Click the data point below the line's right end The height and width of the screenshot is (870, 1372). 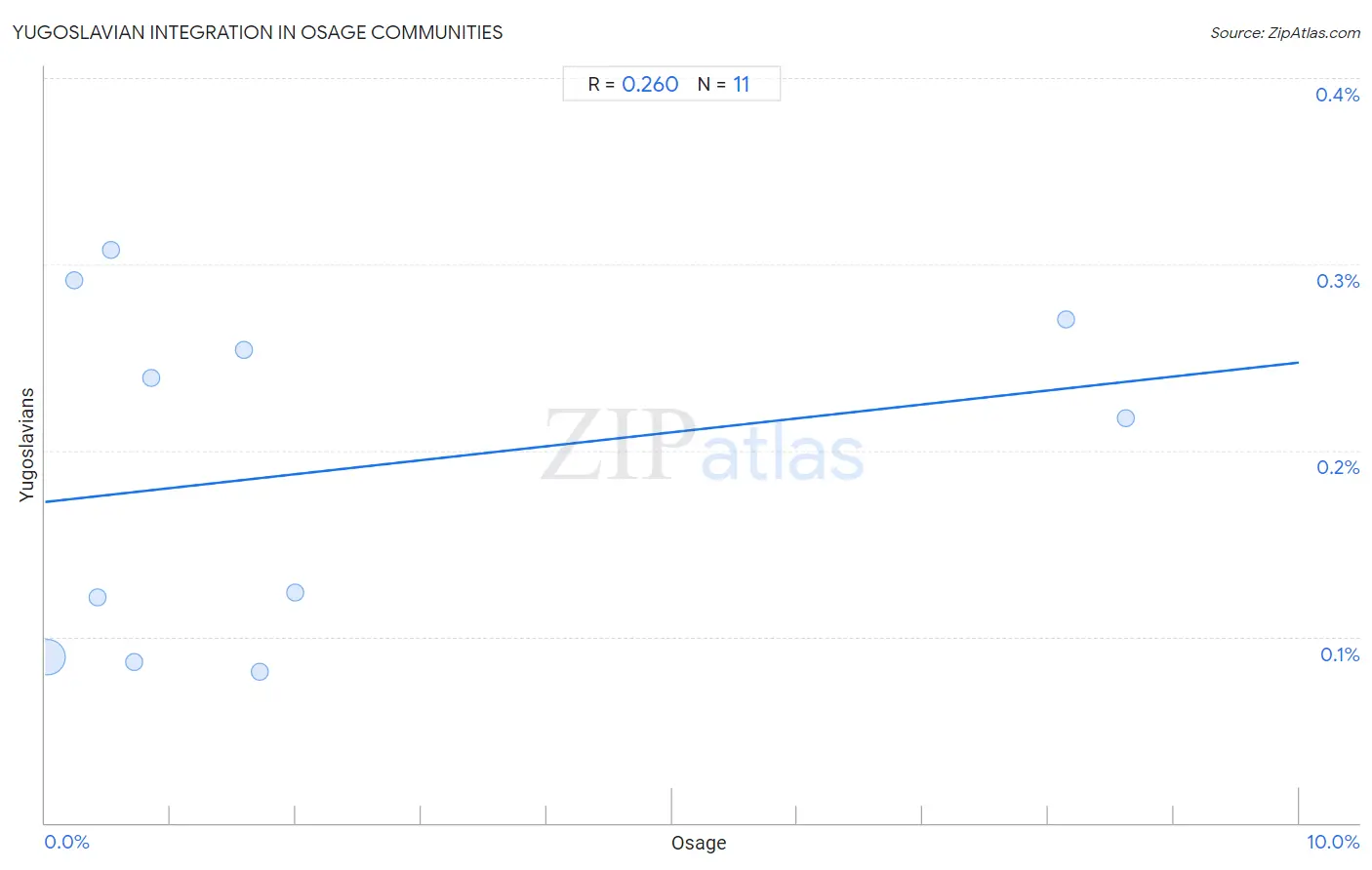[1125, 418]
